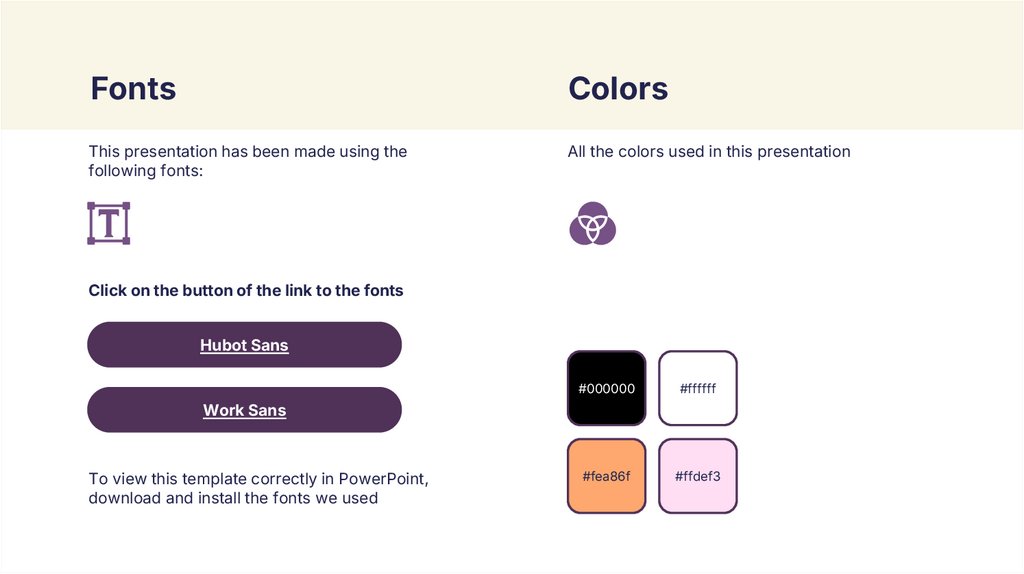Click the #ffdef3 hex code label
1024x574 pixels.
698,476
